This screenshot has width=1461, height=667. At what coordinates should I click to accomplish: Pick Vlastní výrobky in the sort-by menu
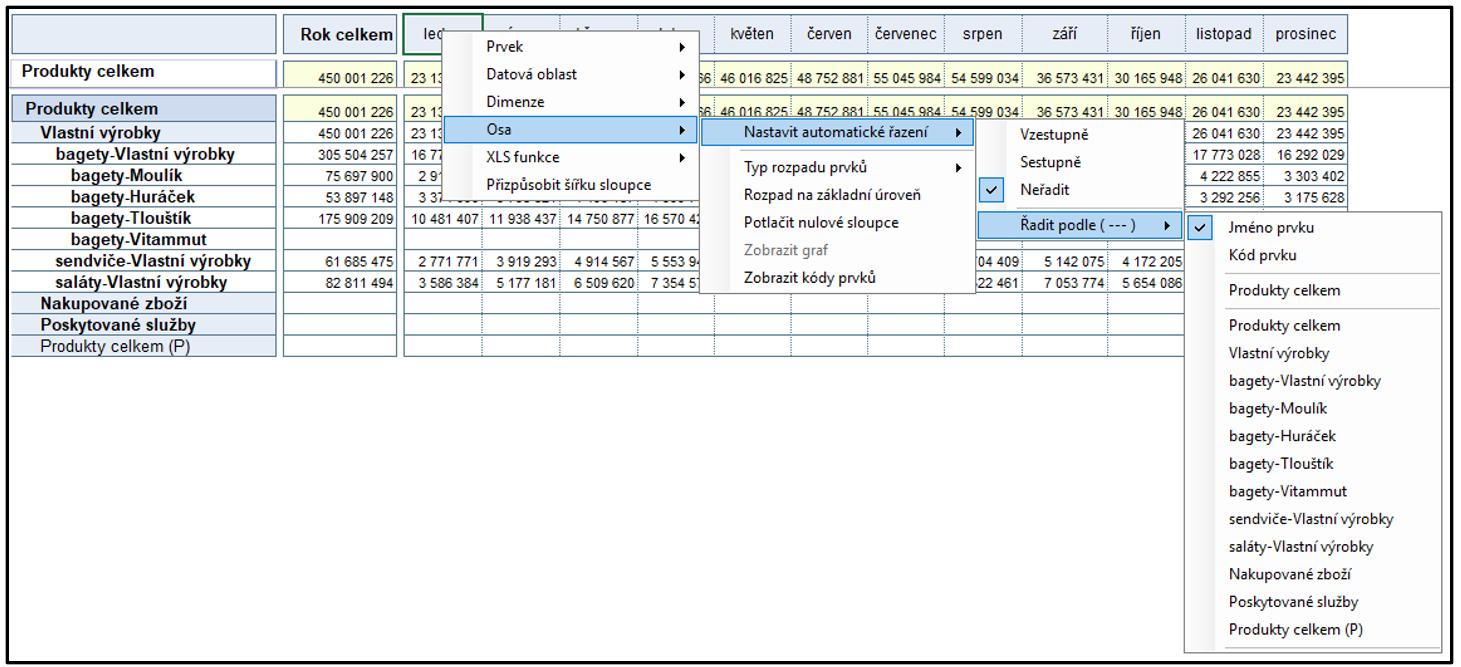1313,353
